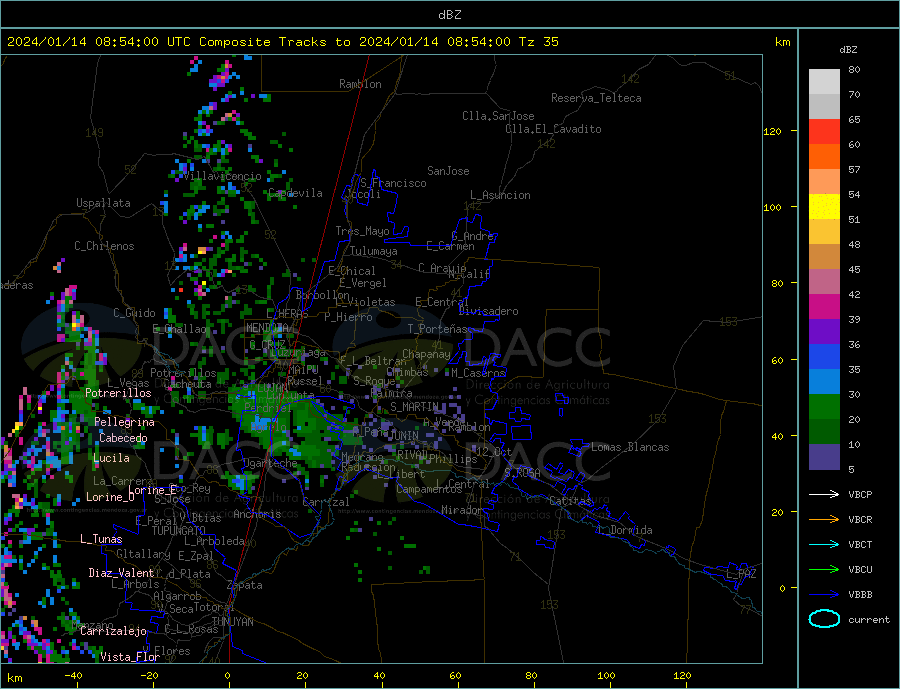The width and height of the screenshot is (900, 689).
Task: Click the Uspallata map label
Action: click(x=103, y=203)
